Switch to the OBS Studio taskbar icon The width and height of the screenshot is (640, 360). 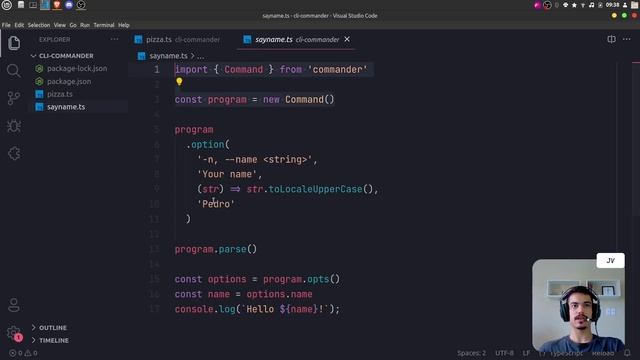pos(81,5)
